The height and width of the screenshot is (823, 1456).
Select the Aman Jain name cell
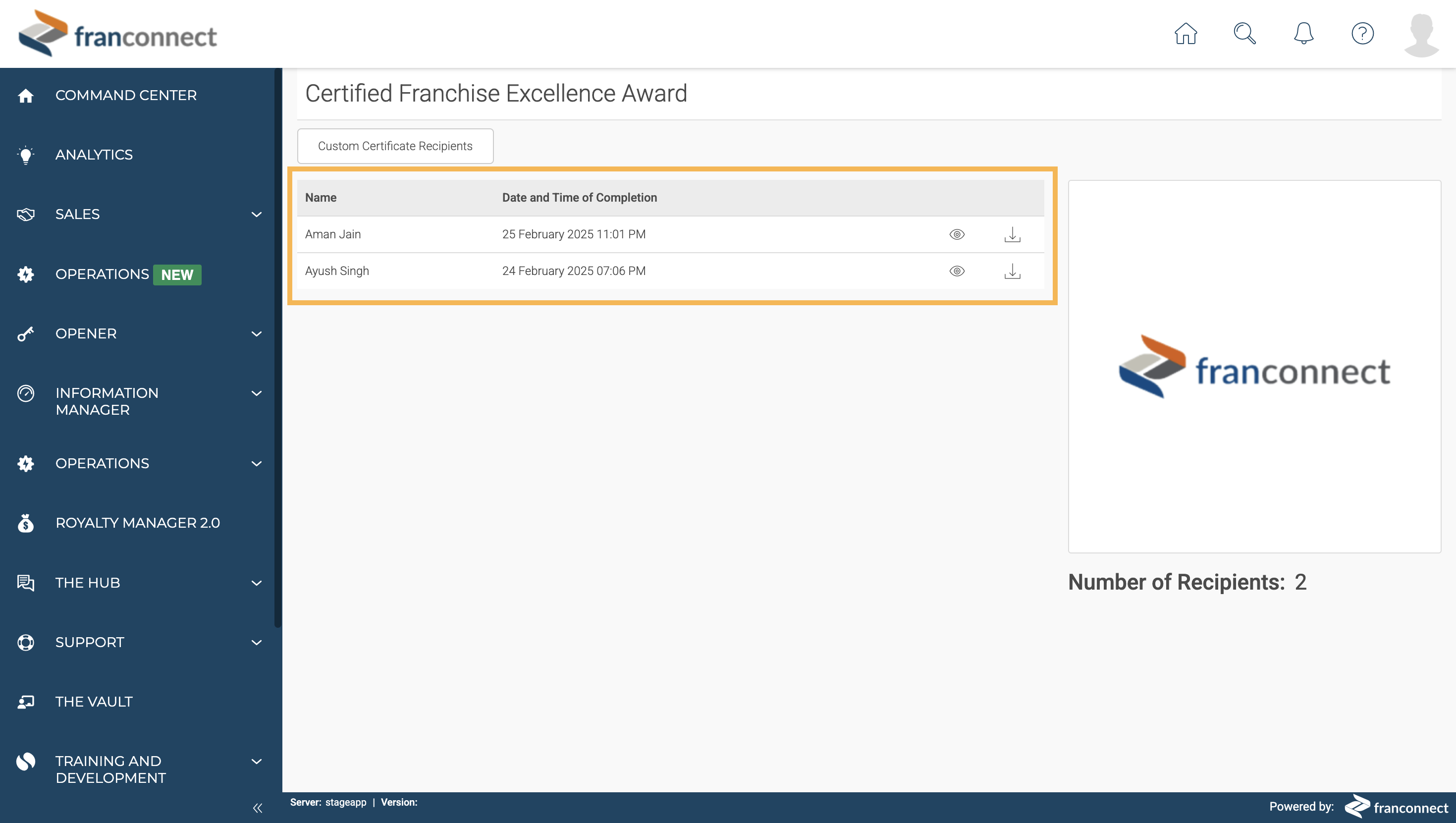(333, 234)
